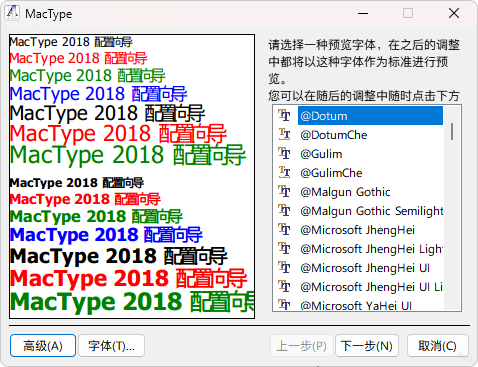This screenshot has height=367, width=478.
Task: Choose @Microsoft JhengHei UI Light entry
Action: tap(371, 287)
